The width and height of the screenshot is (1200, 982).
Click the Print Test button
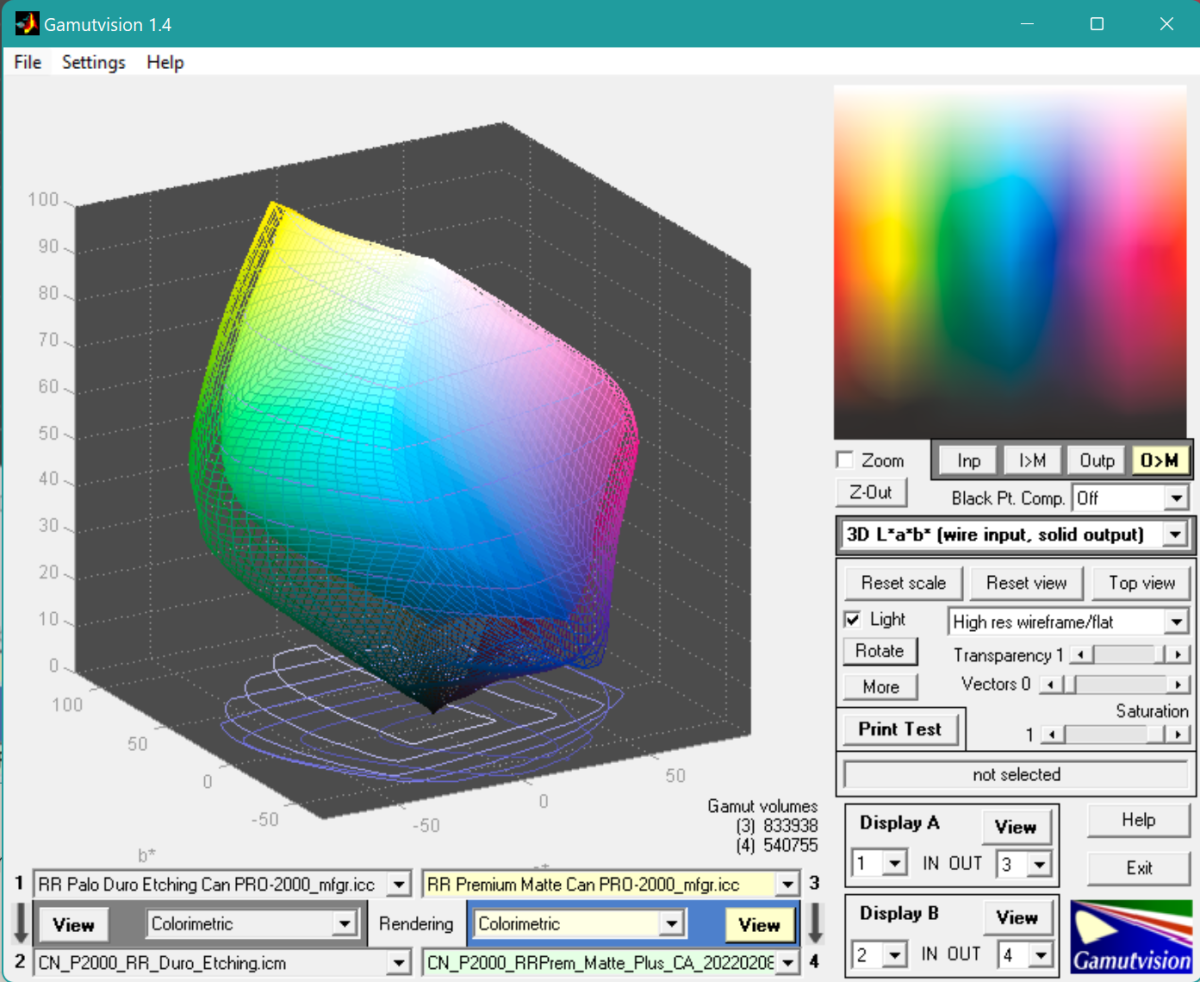click(x=899, y=729)
